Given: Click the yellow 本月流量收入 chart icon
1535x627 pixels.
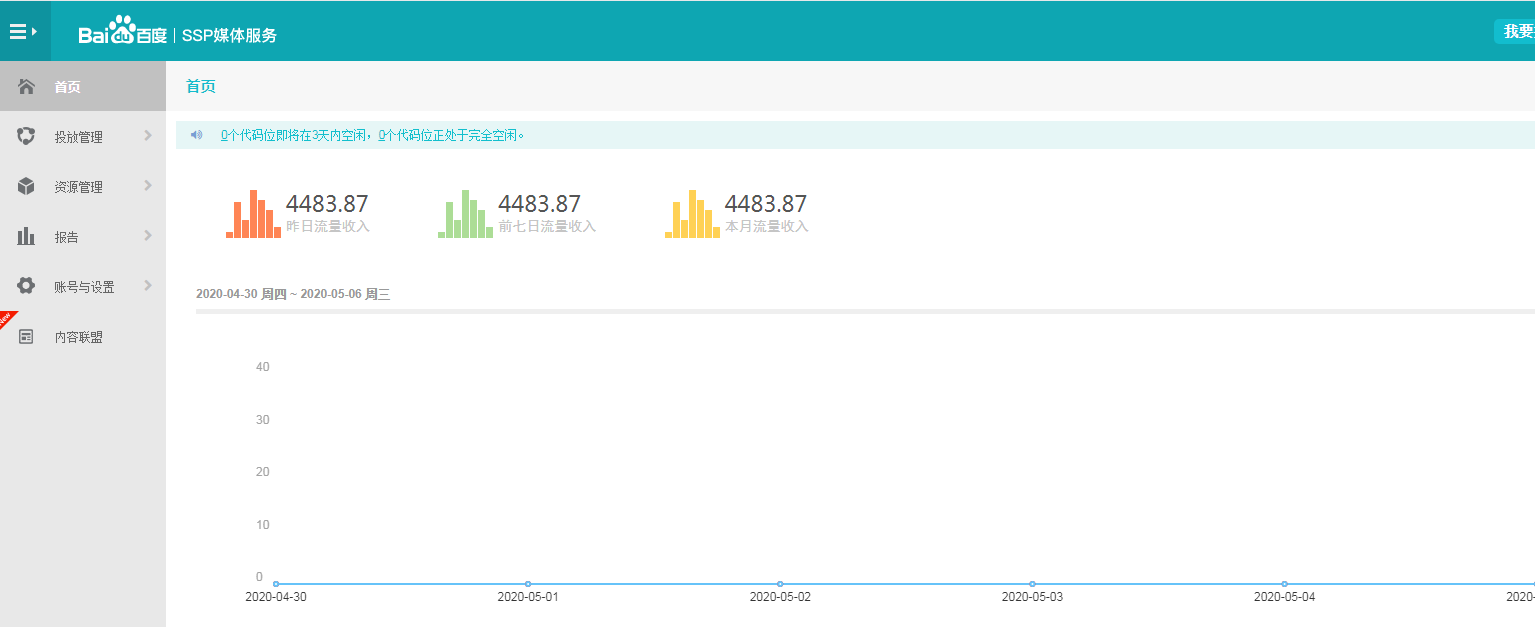Looking at the screenshot, I should tap(692, 214).
